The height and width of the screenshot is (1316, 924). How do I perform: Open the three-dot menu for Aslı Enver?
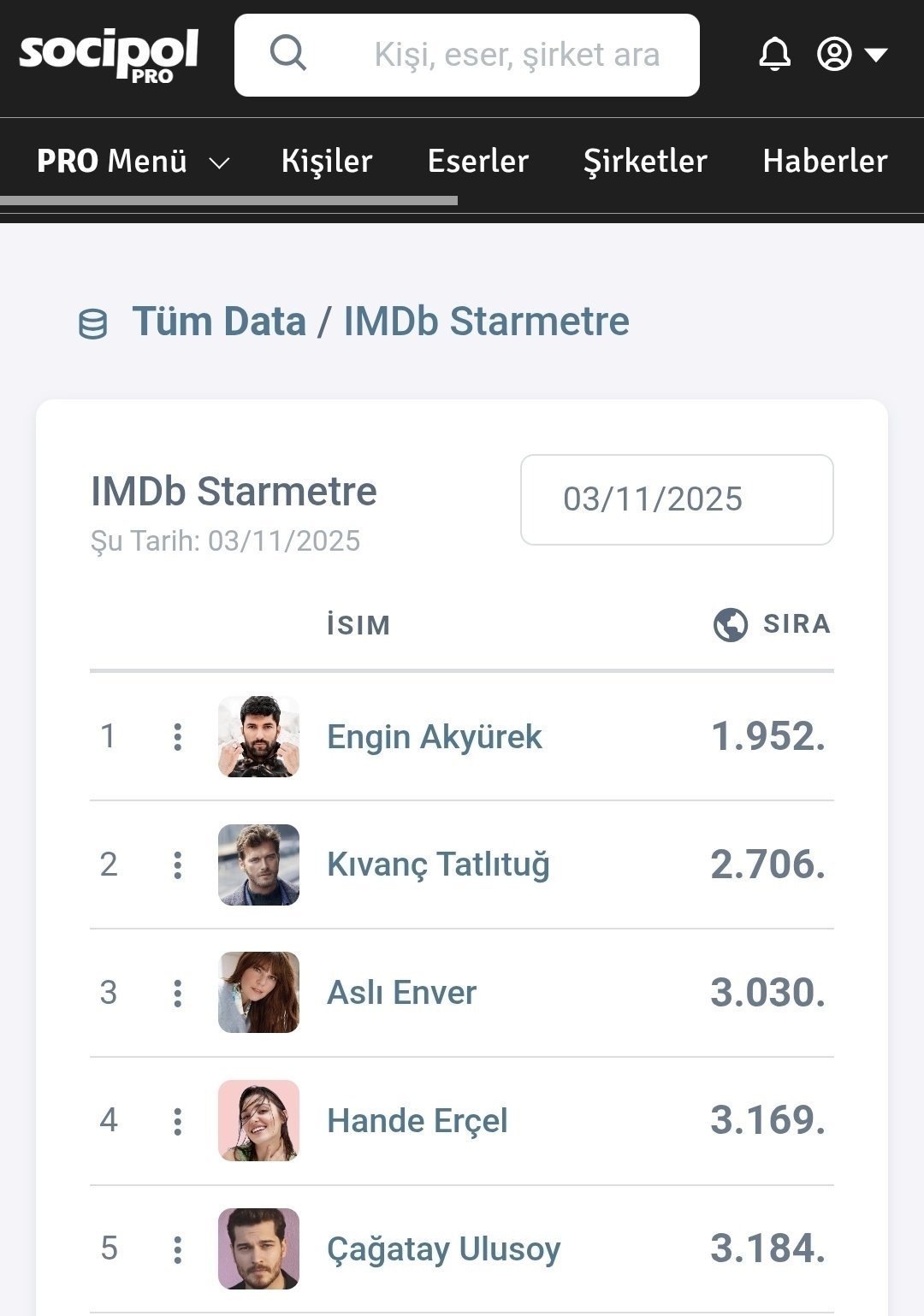(178, 993)
